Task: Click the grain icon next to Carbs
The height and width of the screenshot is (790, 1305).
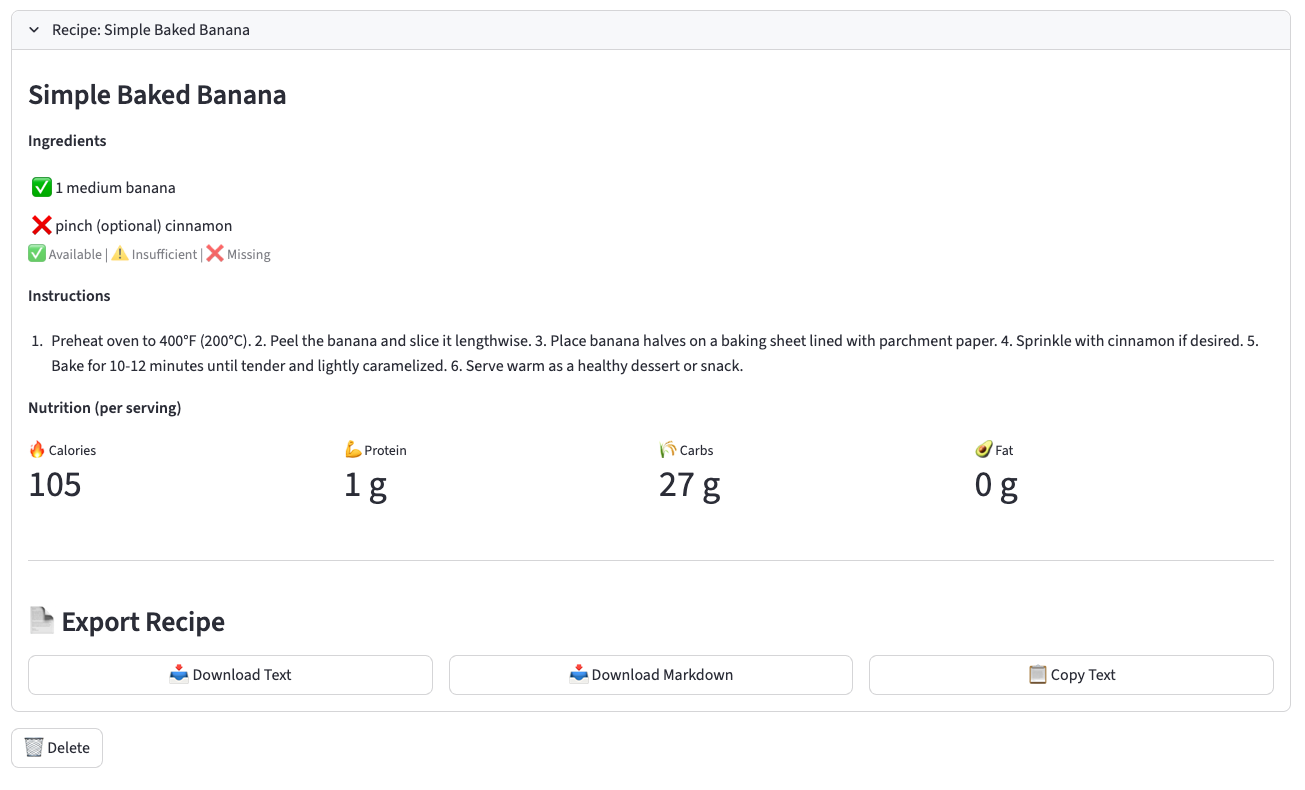Action: 668,450
